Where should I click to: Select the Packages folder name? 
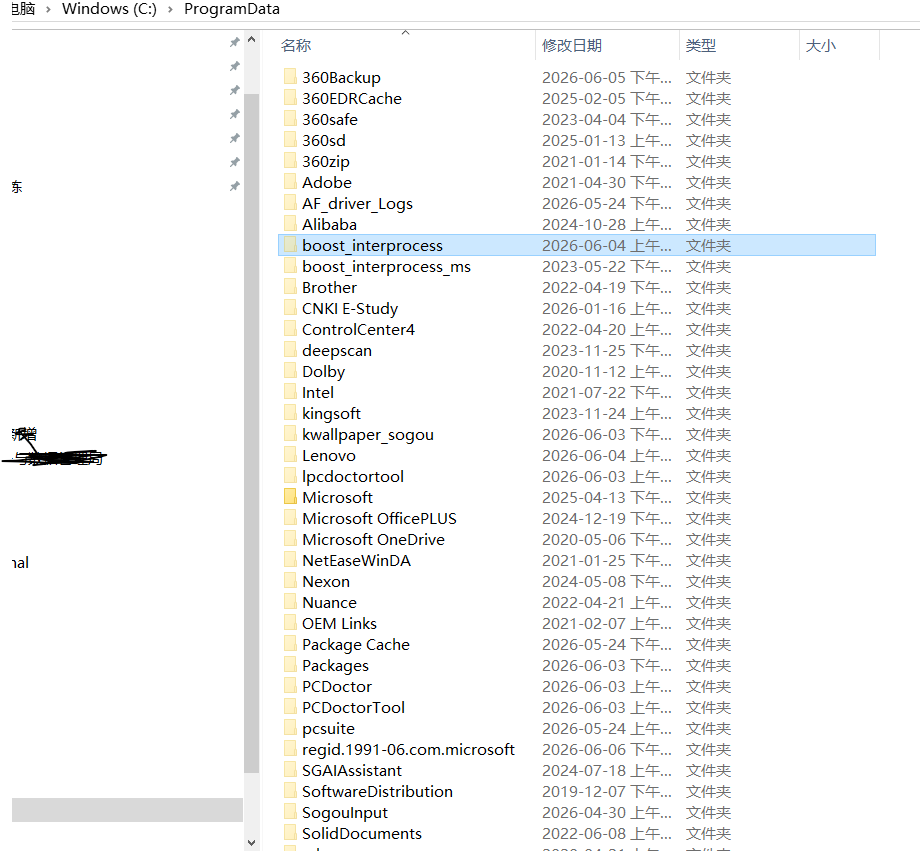pyautogui.click(x=335, y=666)
